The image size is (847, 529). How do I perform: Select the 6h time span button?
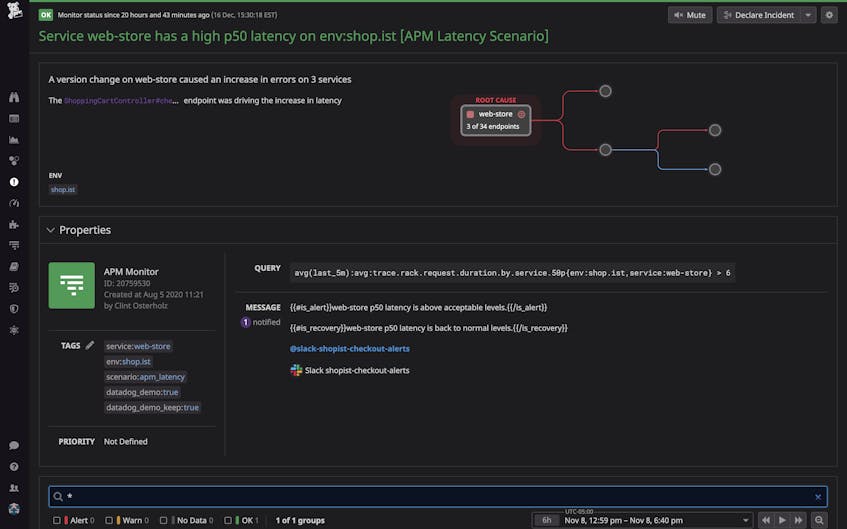[547, 520]
